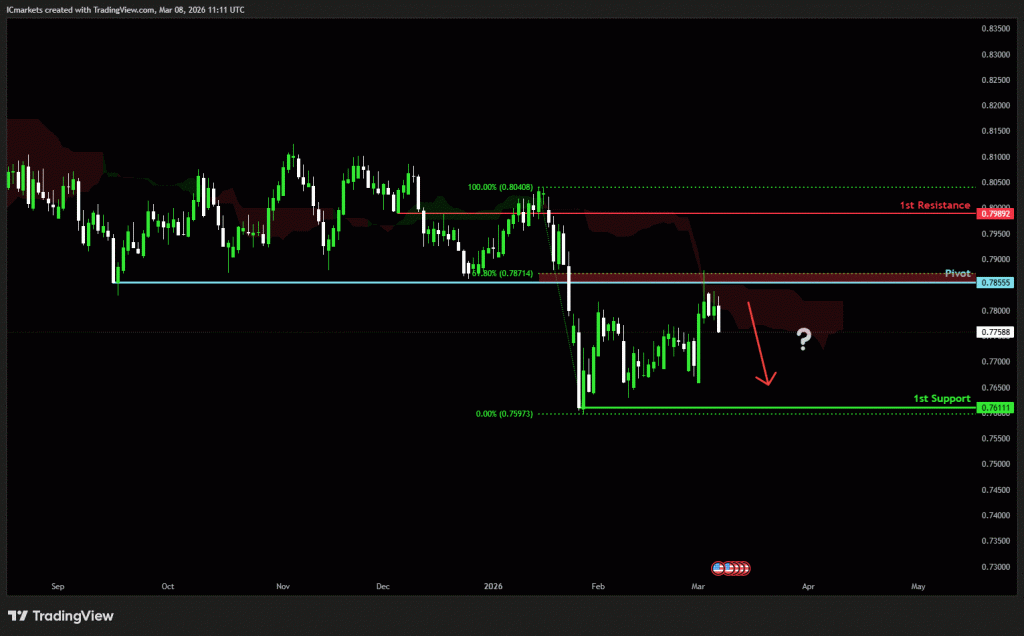Click the "Nov" label on time axis
Screen dimensions: 1024x636
[x=282, y=587]
